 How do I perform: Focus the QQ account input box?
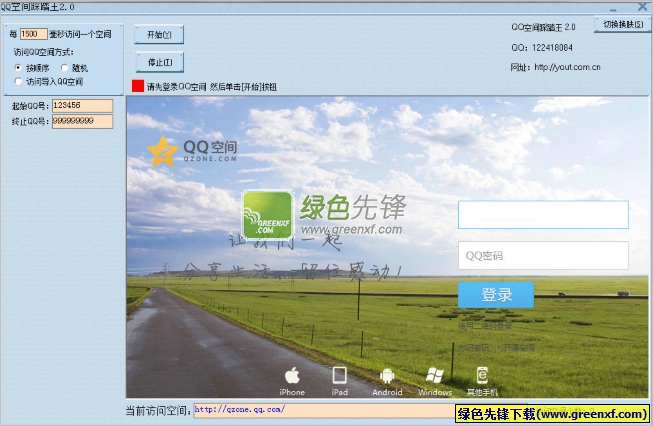point(543,215)
